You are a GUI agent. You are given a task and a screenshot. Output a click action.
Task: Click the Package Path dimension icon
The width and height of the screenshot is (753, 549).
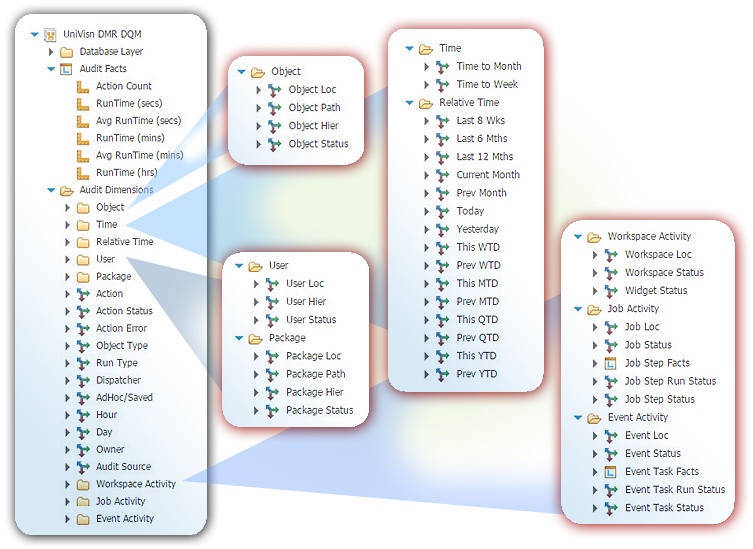pos(272,375)
